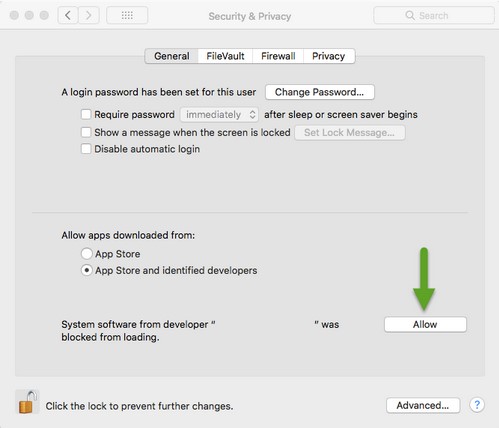The width and height of the screenshot is (499, 428).
Task: Open the Show All preferences grid
Action: pos(127,15)
